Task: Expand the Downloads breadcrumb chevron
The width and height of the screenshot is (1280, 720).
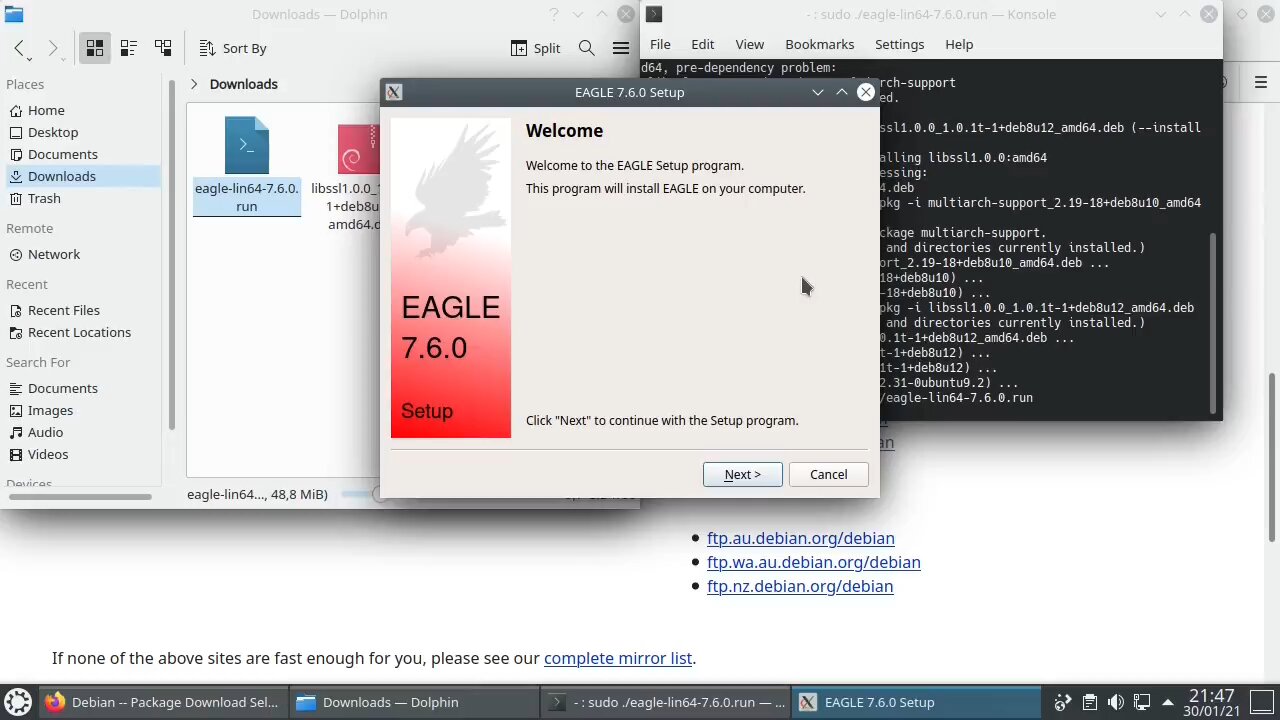Action: [193, 84]
